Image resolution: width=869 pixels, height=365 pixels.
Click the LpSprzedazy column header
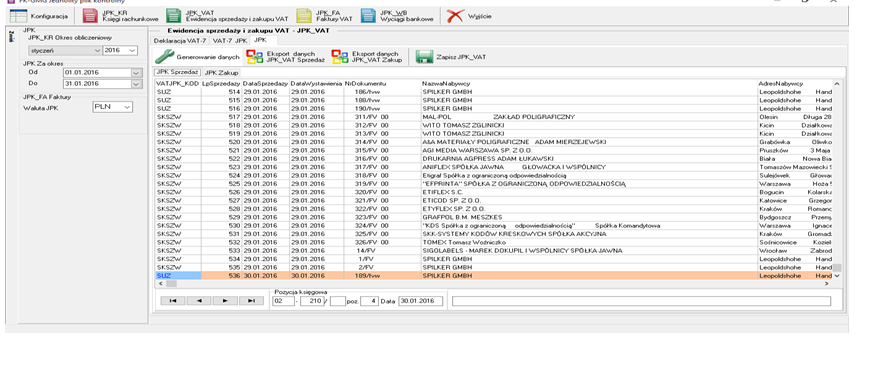(x=221, y=83)
